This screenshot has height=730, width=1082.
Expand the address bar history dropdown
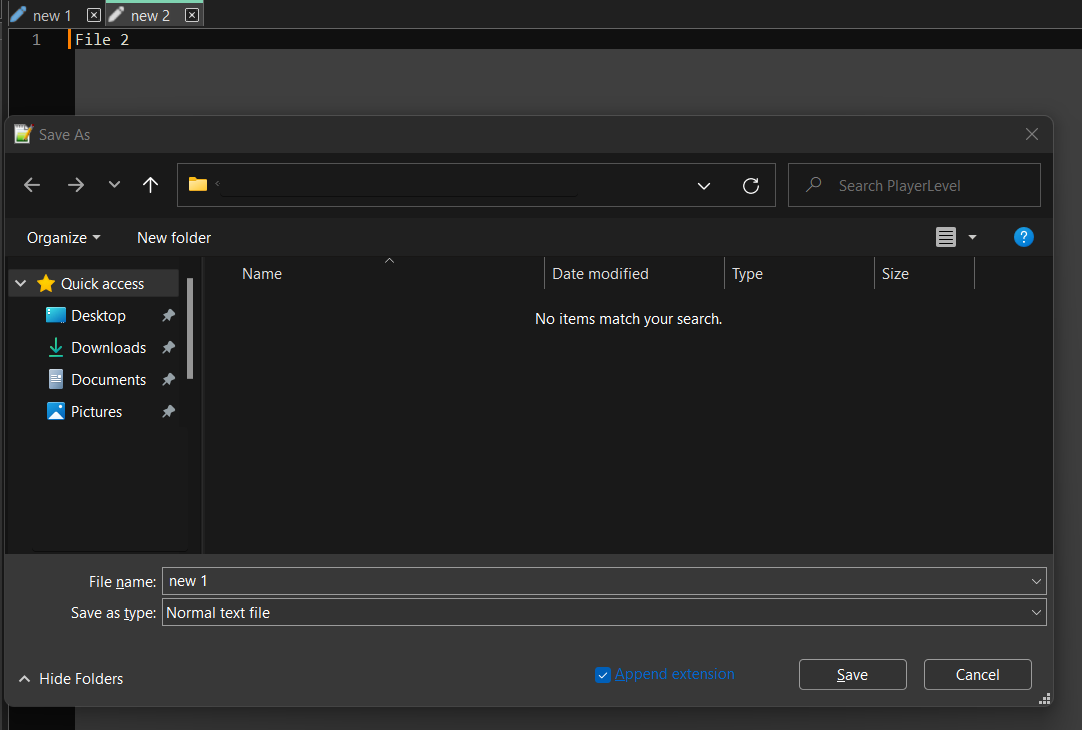click(704, 186)
